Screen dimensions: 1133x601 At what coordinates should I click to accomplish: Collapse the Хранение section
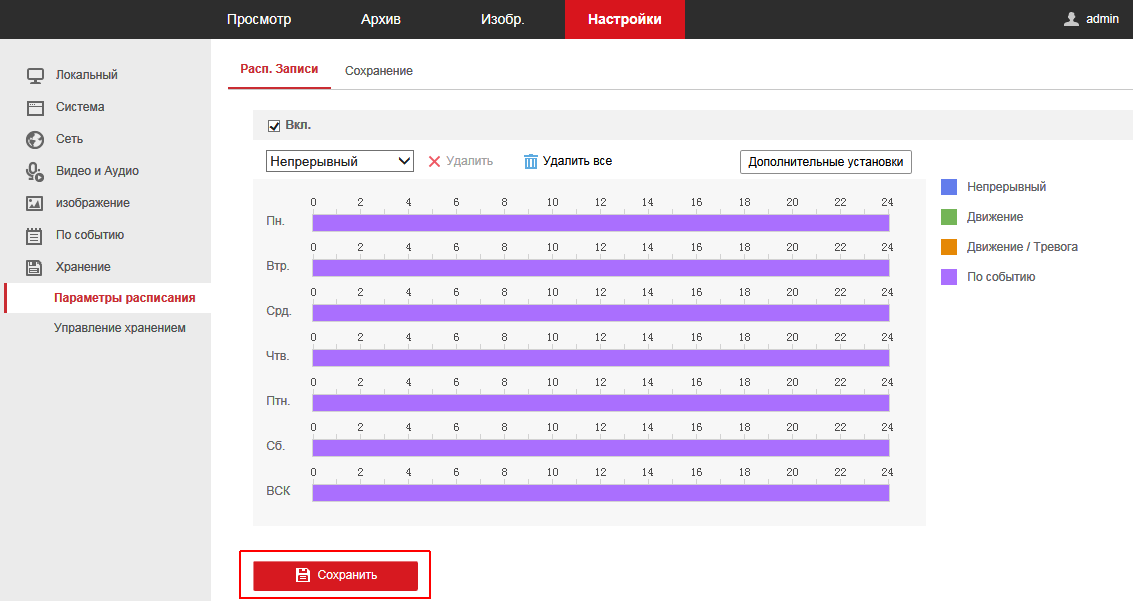83,267
